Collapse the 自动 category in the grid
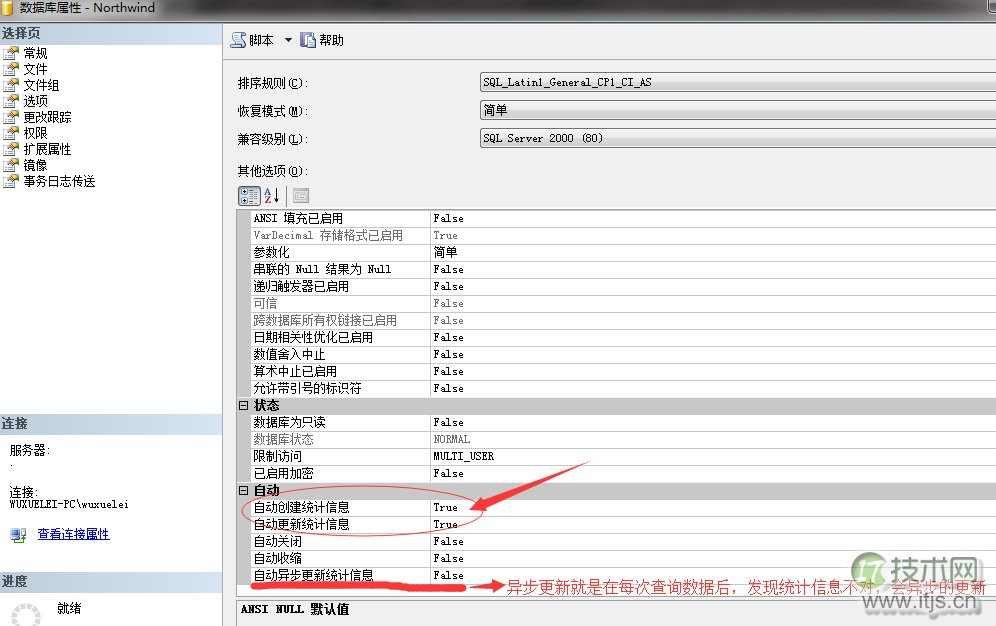 (243, 490)
